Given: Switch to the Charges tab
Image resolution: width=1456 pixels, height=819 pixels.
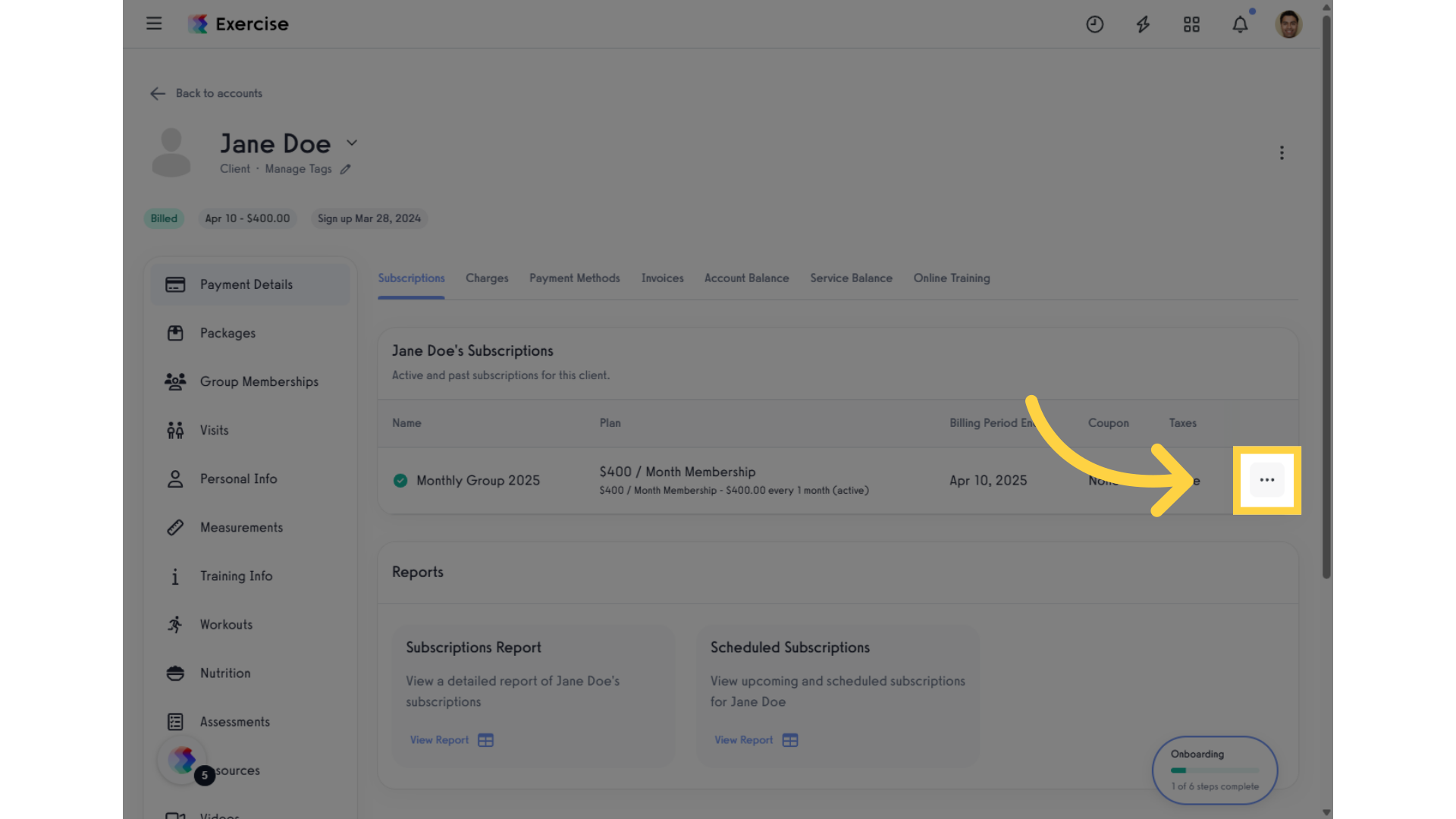Looking at the screenshot, I should pyautogui.click(x=487, y=278).
